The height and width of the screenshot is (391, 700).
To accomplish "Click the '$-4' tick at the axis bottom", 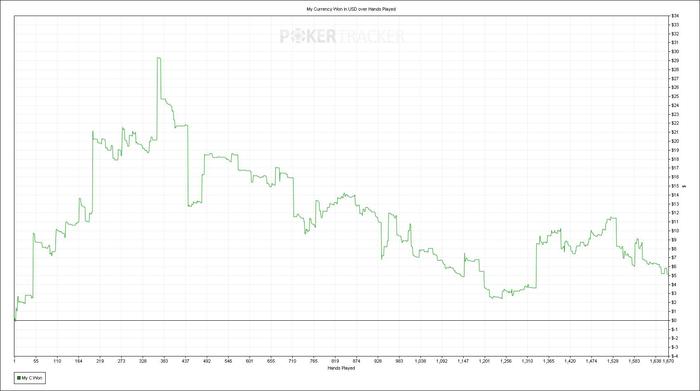I will tap(675, 356).
